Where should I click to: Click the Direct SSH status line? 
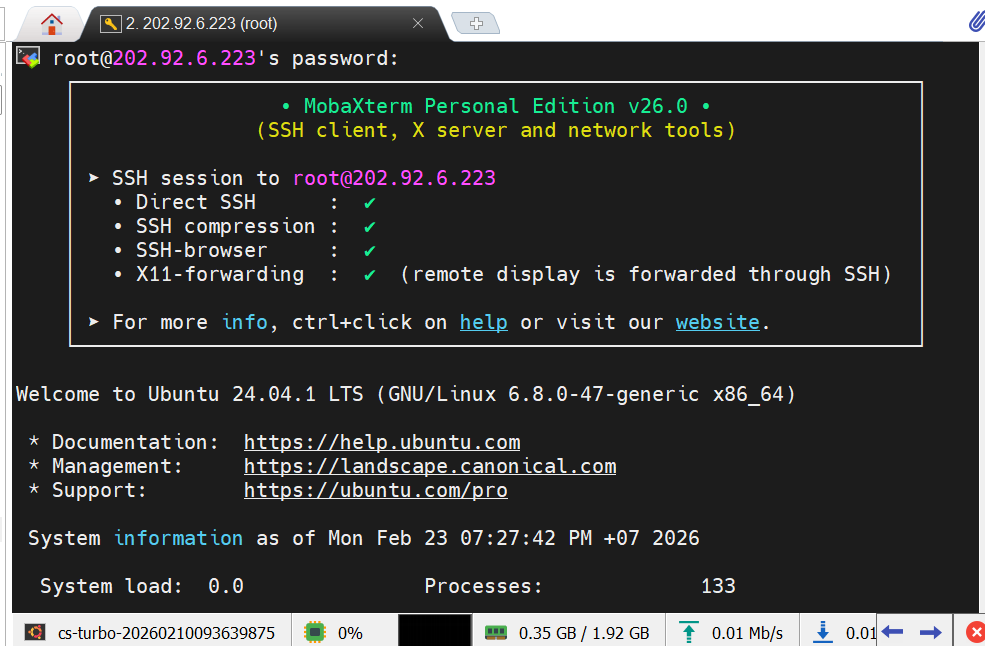click(246, 202)
